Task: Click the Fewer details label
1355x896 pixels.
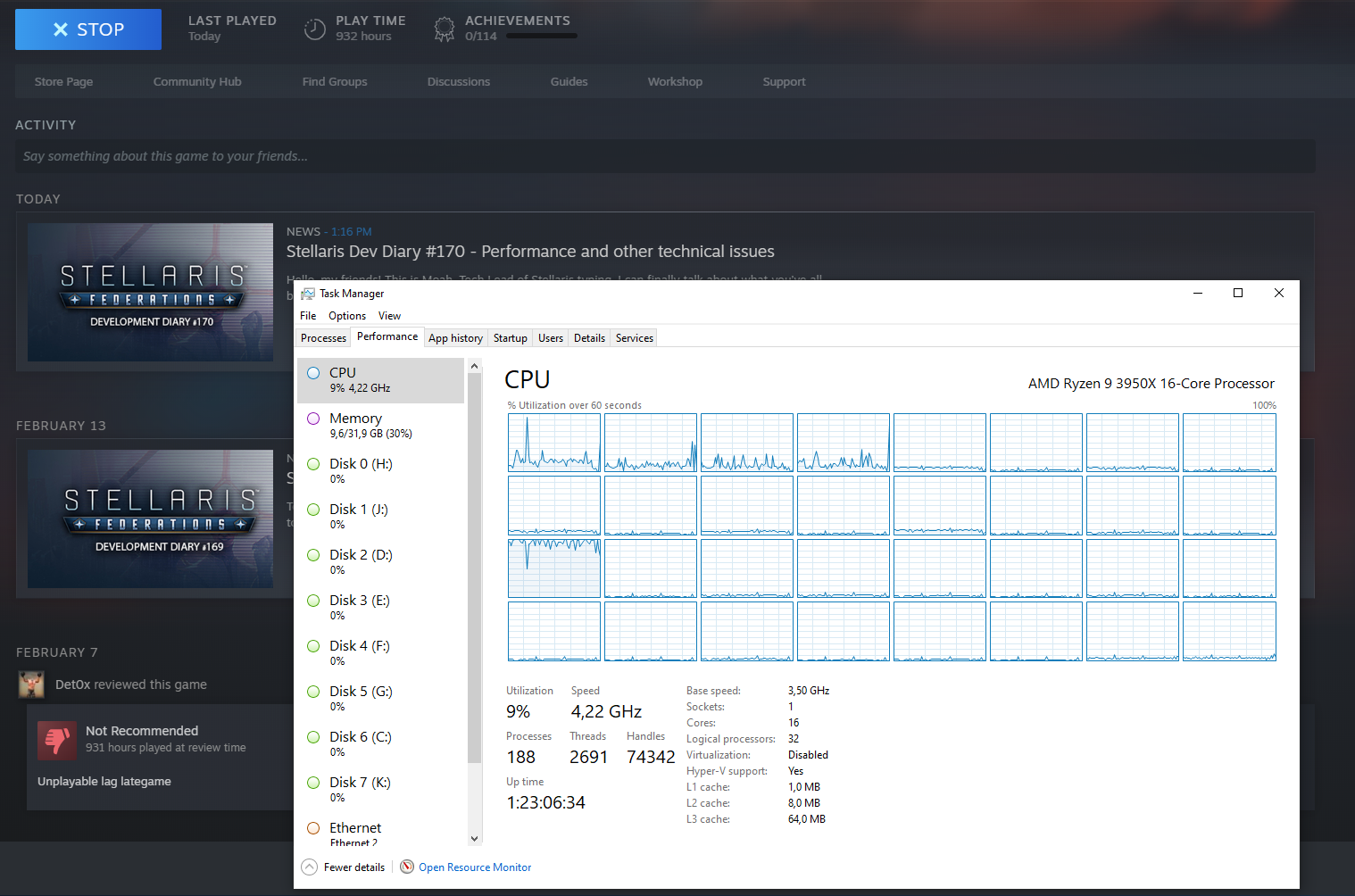Action: click(354, 867)
